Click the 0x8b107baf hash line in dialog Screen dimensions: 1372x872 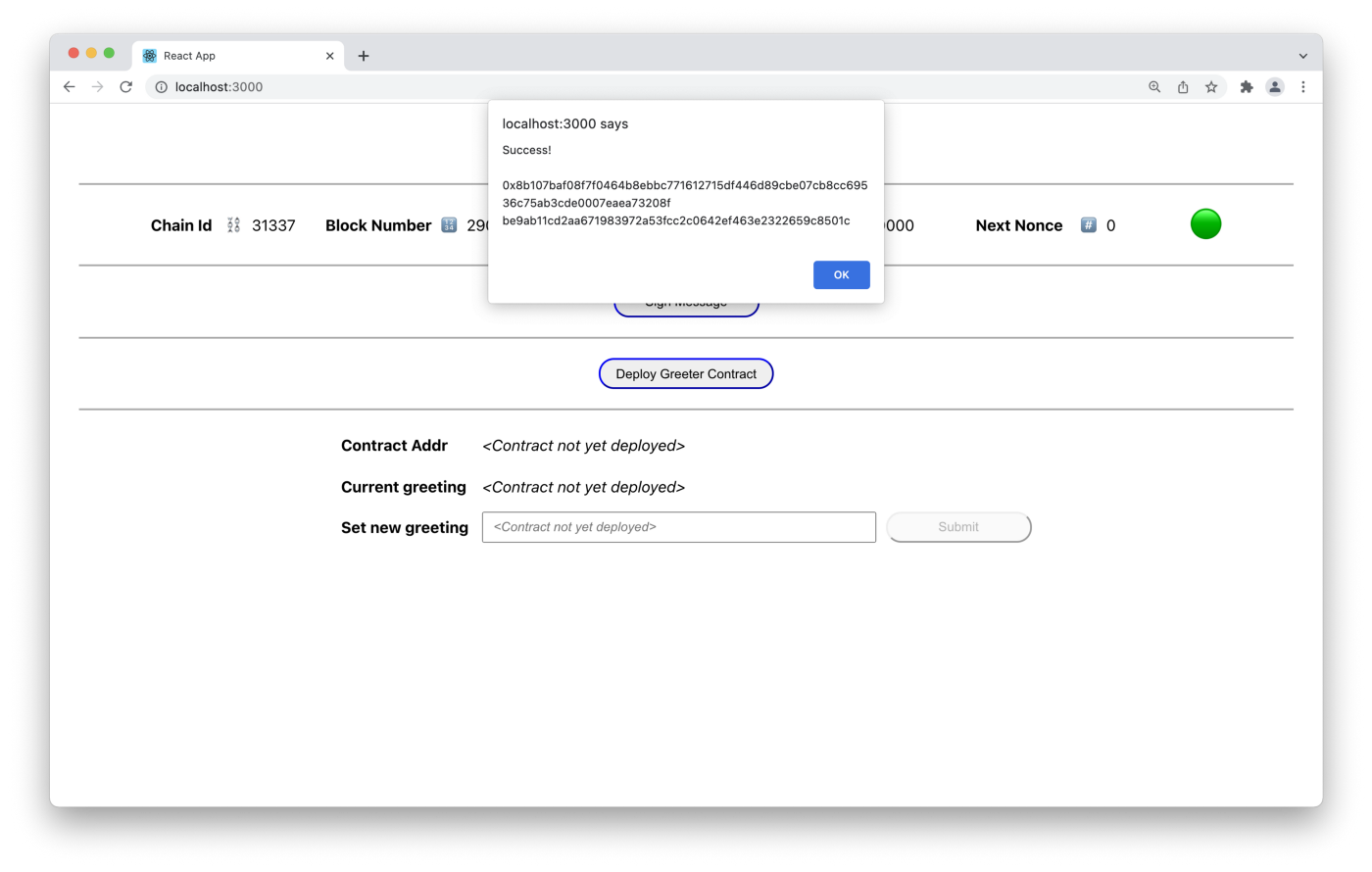coord(685,185)
